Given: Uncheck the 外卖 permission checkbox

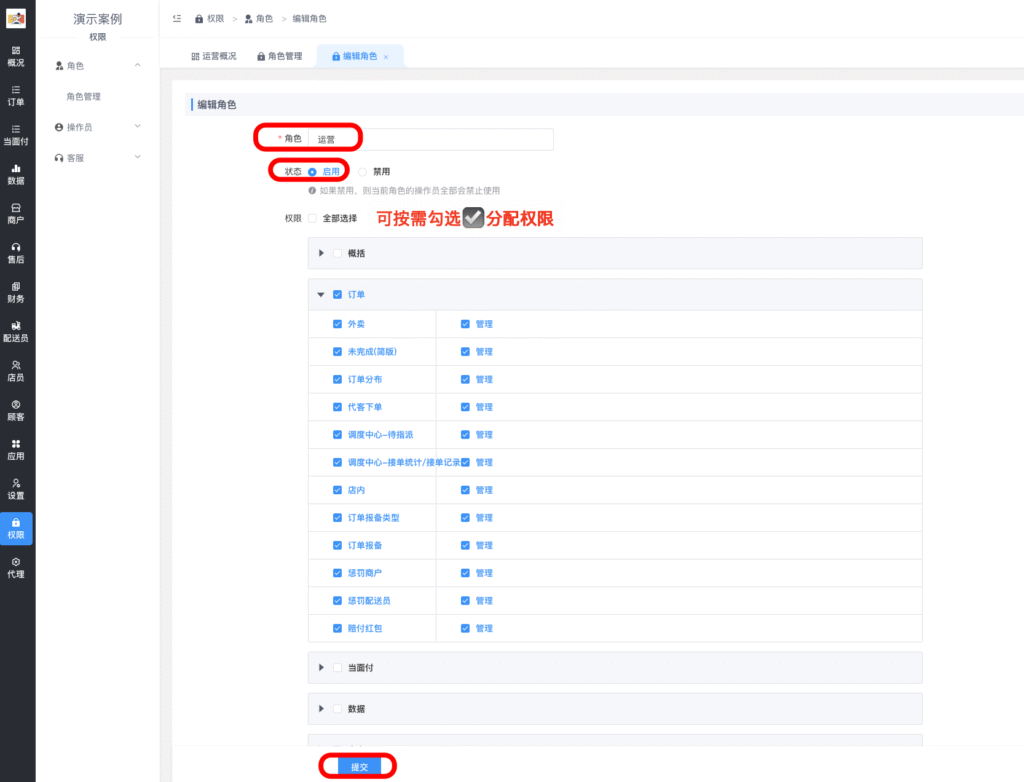Looking at the screenshot, I should click(337, 323).
